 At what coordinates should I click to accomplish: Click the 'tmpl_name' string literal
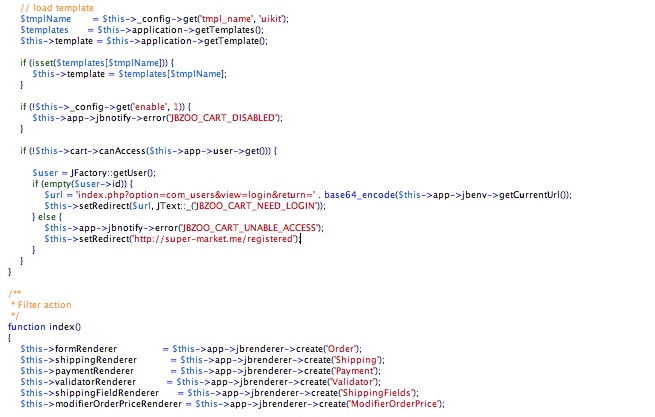tap(226, 19)
